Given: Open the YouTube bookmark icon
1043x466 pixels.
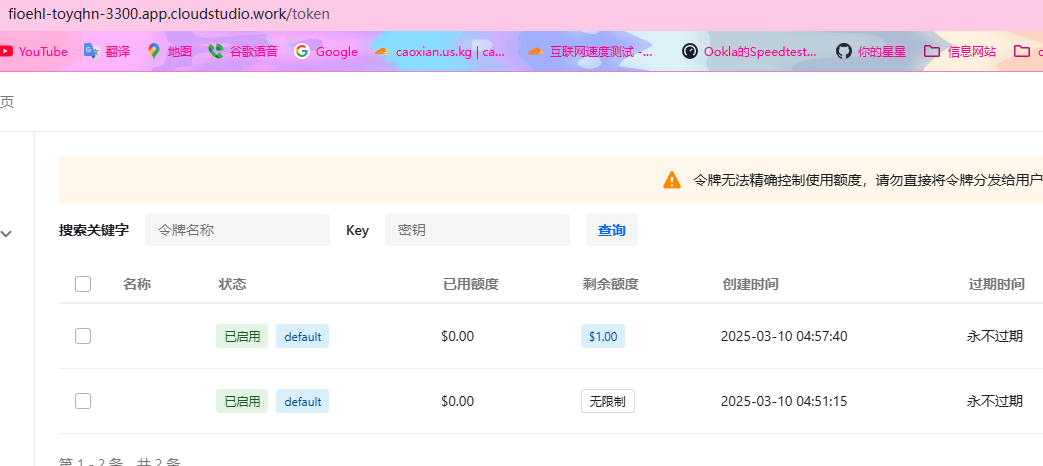Looking at the screenshot, I should coord(6,51).
